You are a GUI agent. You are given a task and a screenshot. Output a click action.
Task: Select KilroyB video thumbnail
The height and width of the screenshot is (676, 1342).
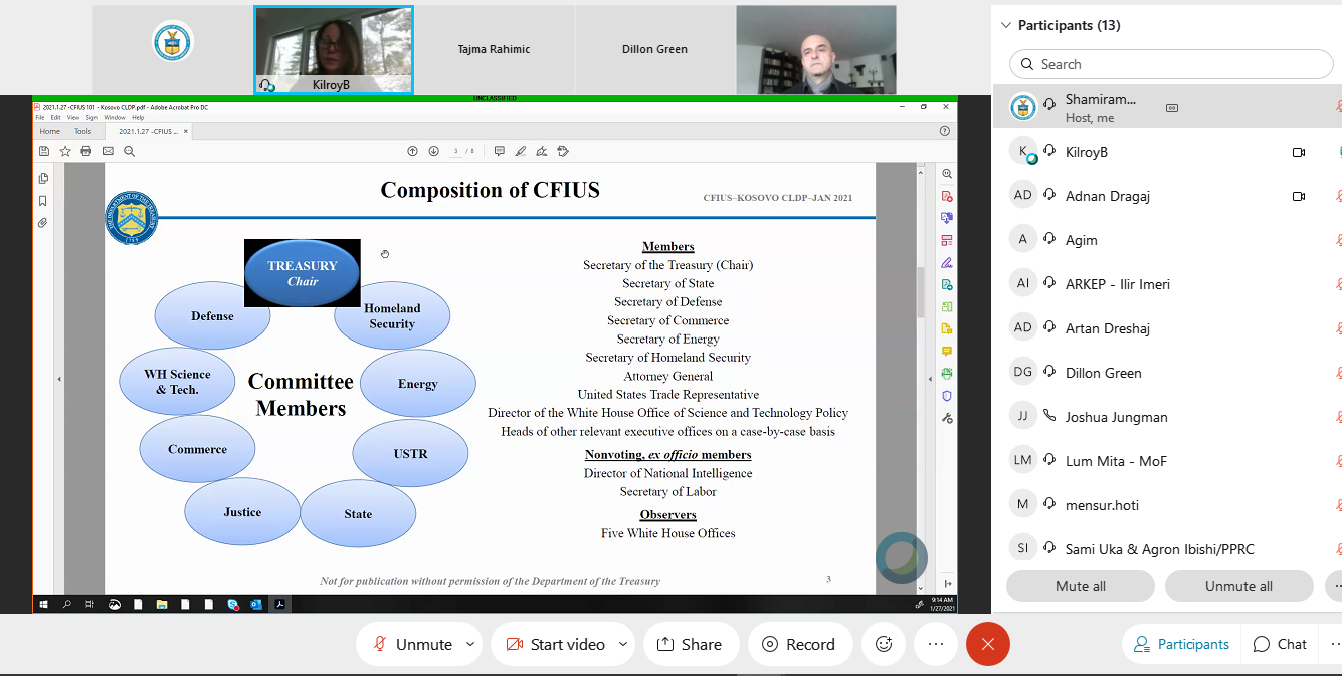pyautogui.click(x=333, y=50)
